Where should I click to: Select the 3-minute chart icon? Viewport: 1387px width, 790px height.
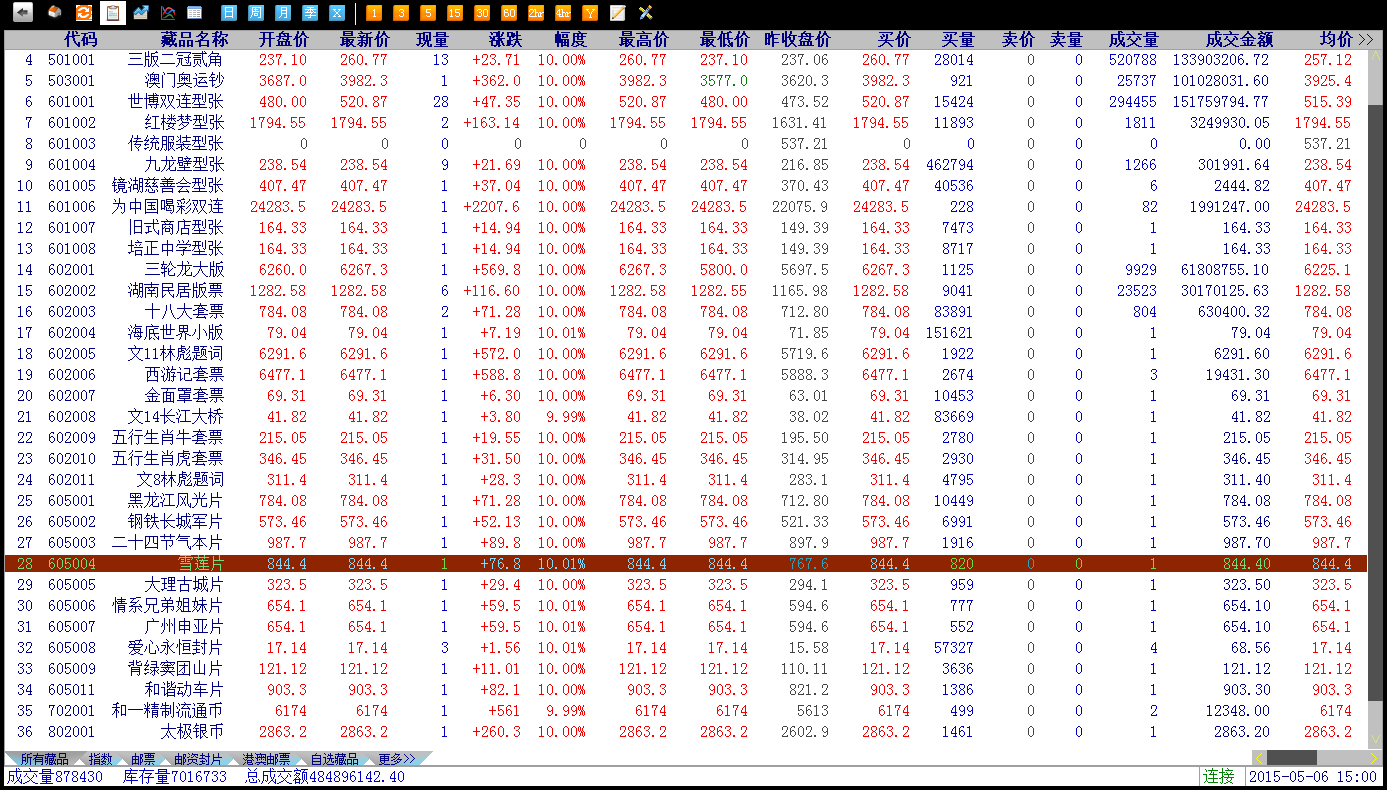[400, 13]
